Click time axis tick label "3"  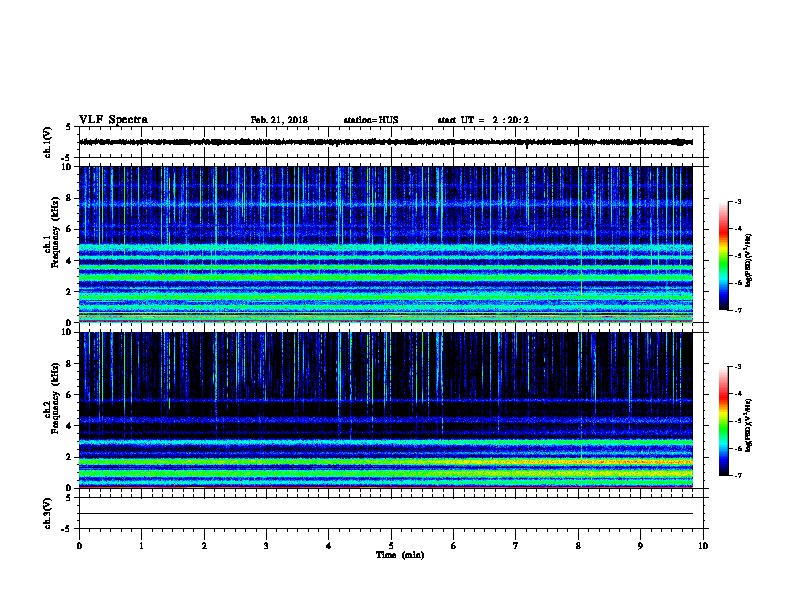266,546
